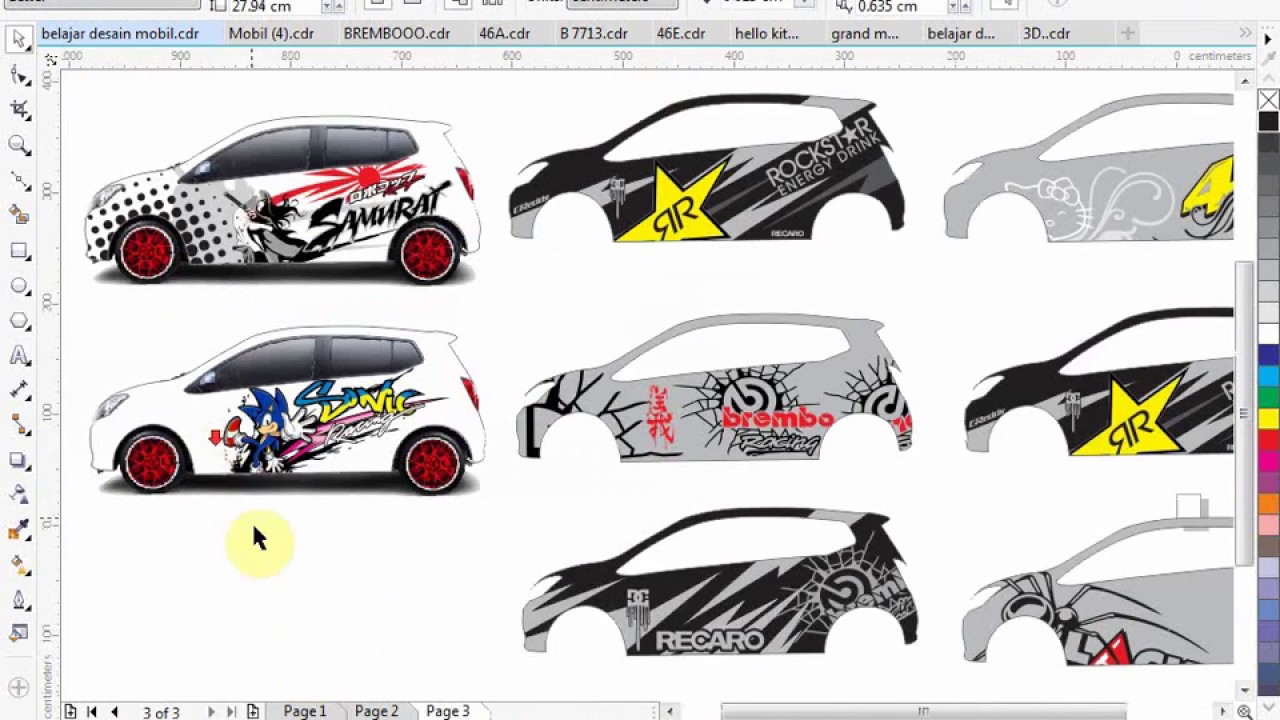
Task: Show hidden document tabs via double chevron
Action: point(1245,33)
